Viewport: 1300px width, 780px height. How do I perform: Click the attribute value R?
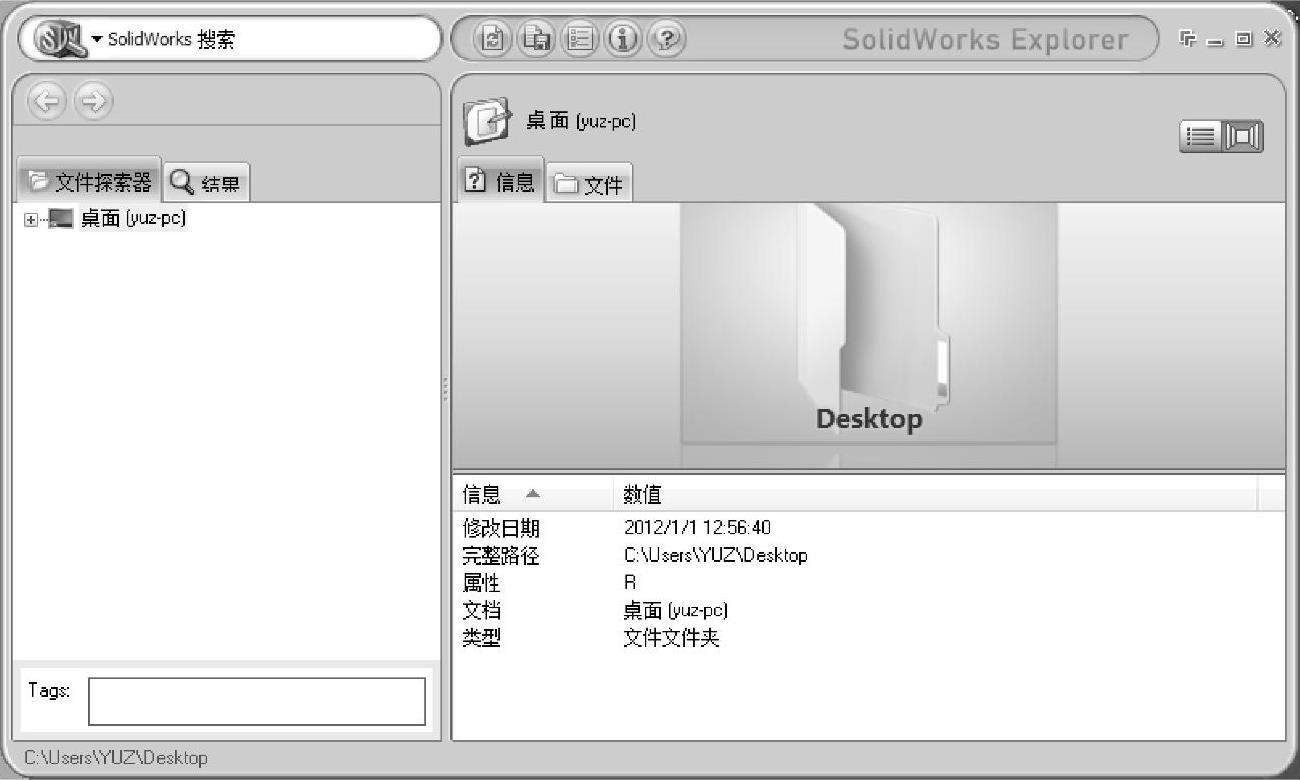pyautogui.click(x=630, y=582)
